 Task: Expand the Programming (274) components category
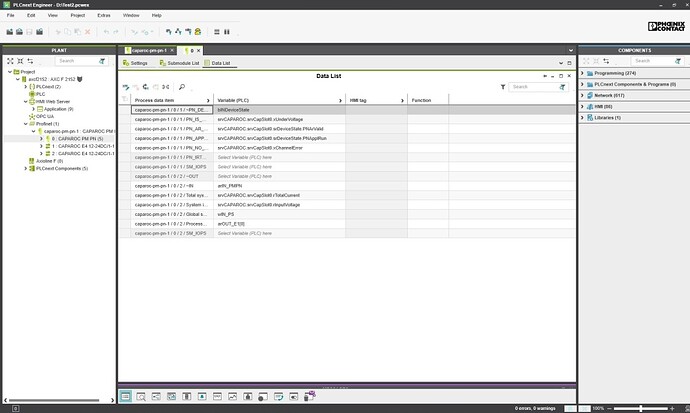582,73
